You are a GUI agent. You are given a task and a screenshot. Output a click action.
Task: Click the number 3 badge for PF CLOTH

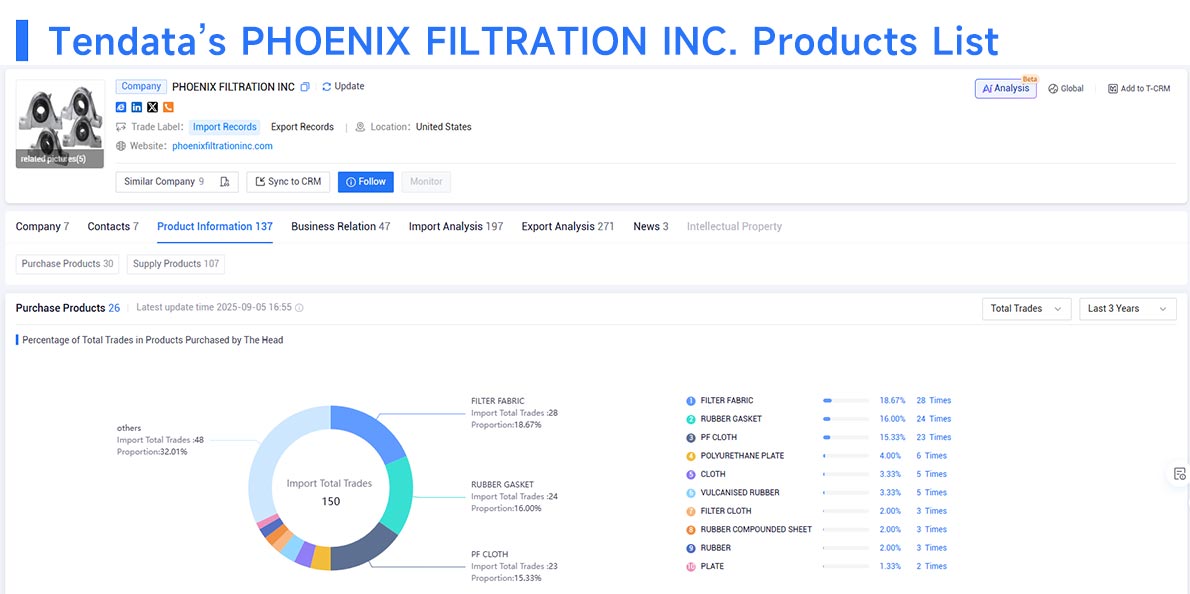(691, 438)
